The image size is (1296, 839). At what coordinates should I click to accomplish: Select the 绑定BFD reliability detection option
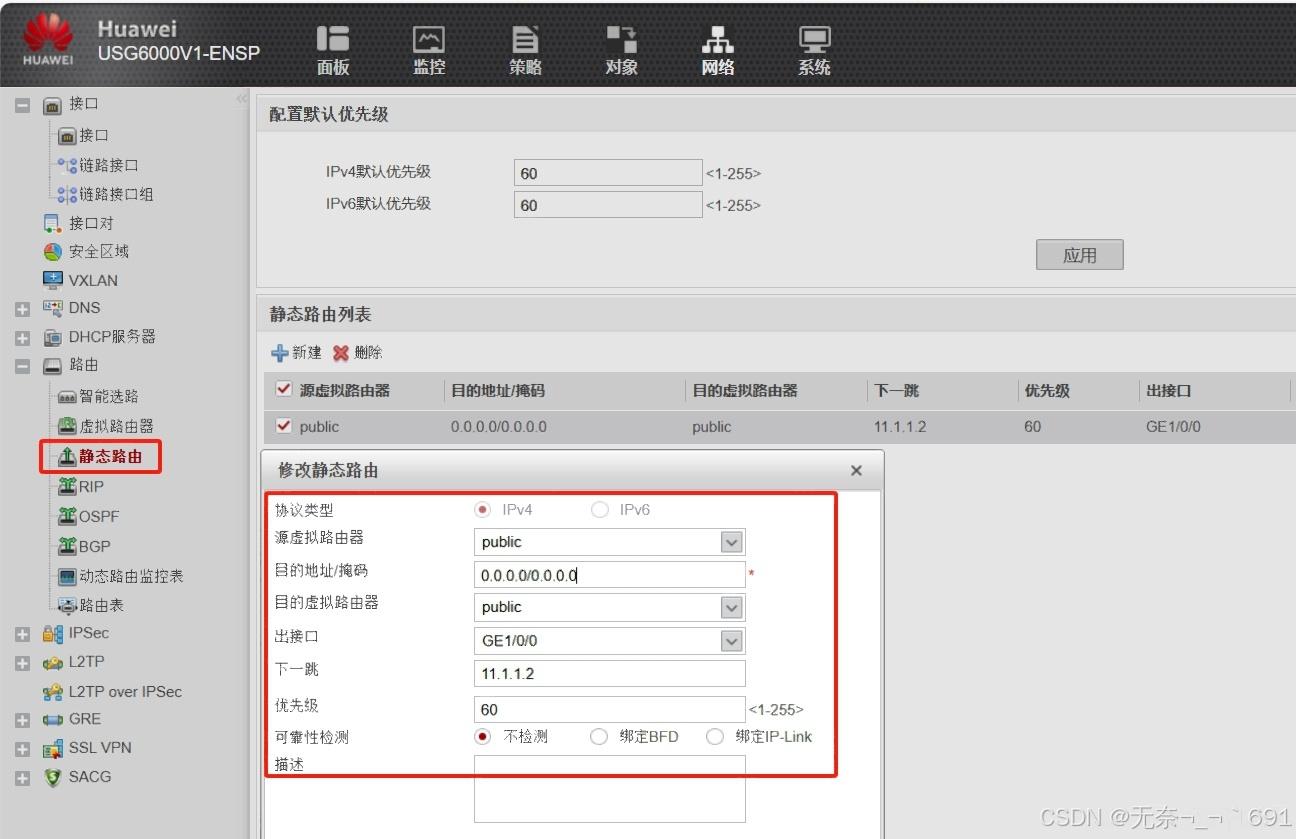pyautogui.click(x=599, y=736)
